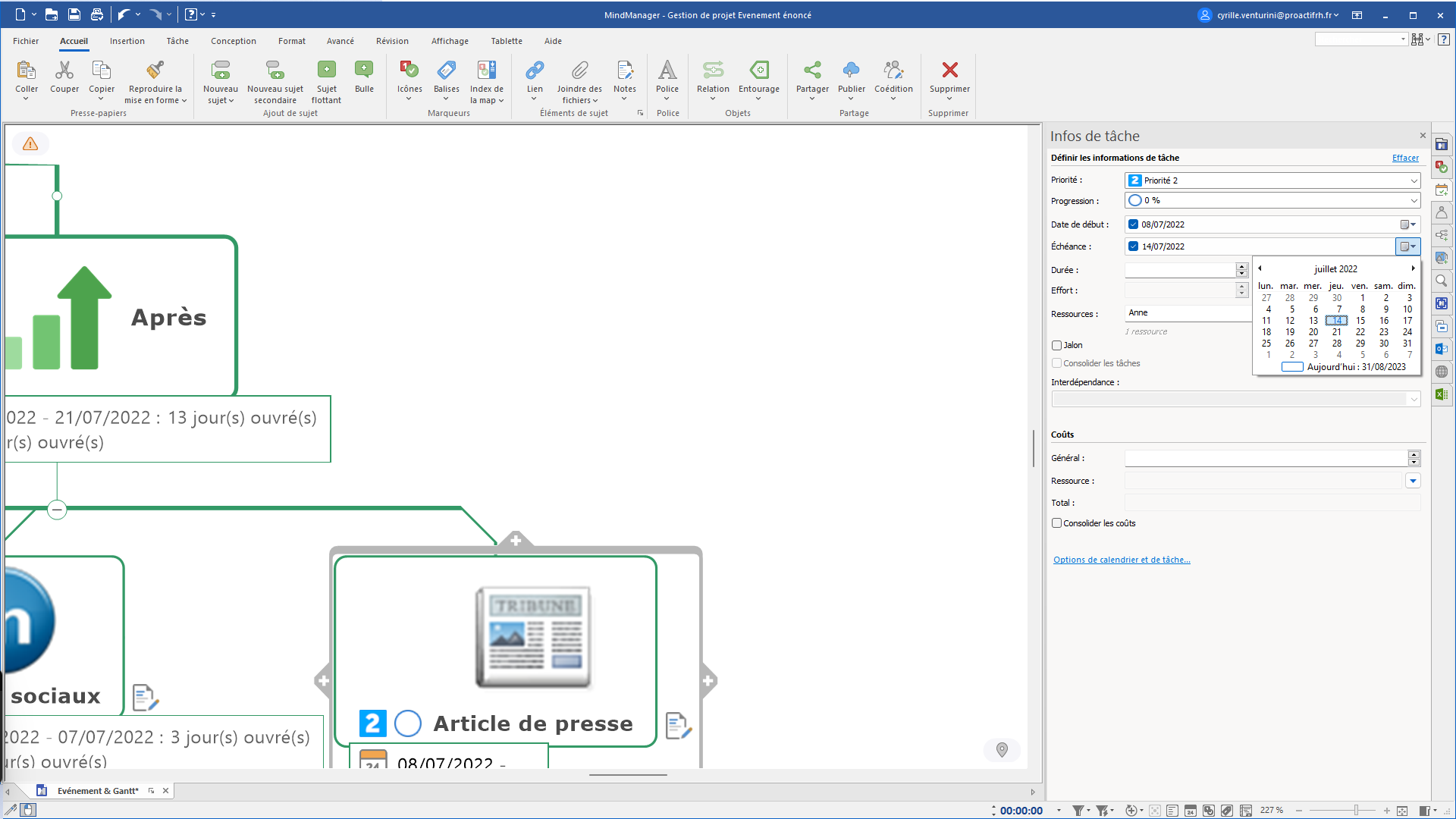Click the red Supprimer delete icon
The width and height of the screenshot is (1456, 819).
949,71
